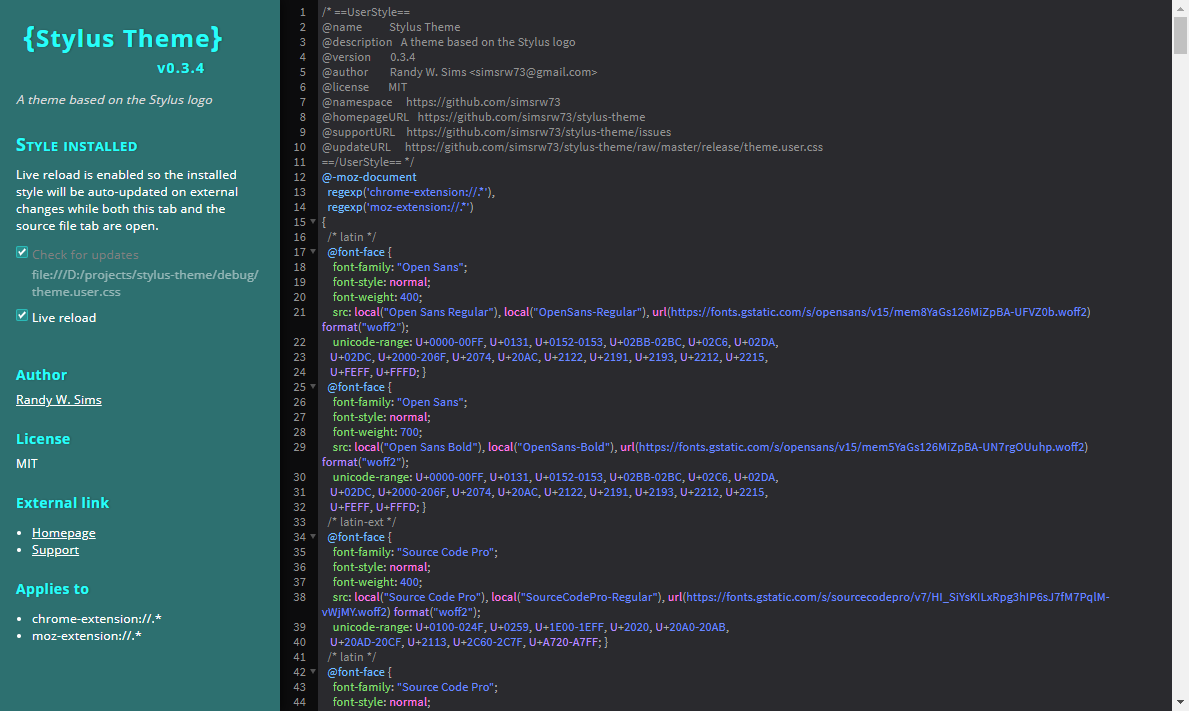Click the unicode-range line 39
1189x711 pixels.
pos(531,627)
